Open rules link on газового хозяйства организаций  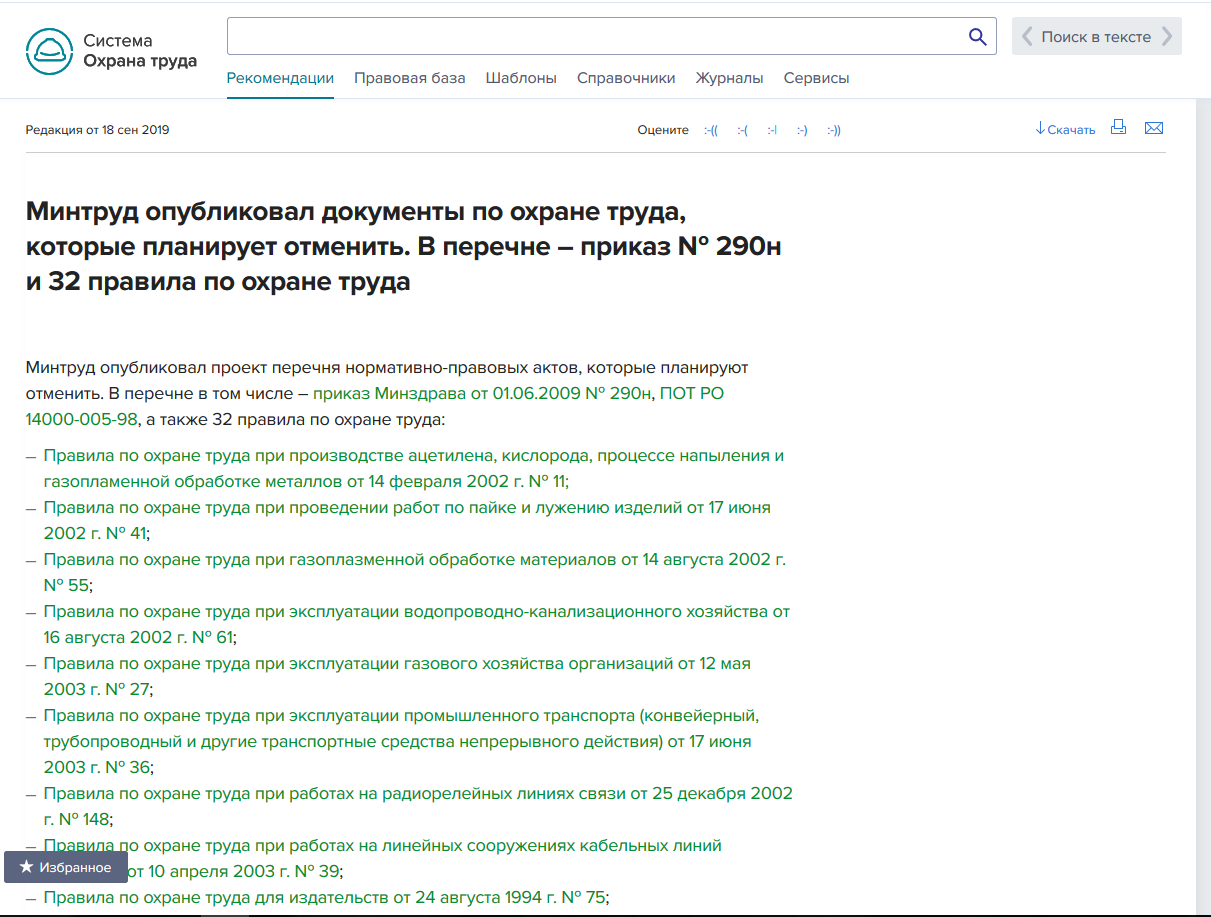397,676
